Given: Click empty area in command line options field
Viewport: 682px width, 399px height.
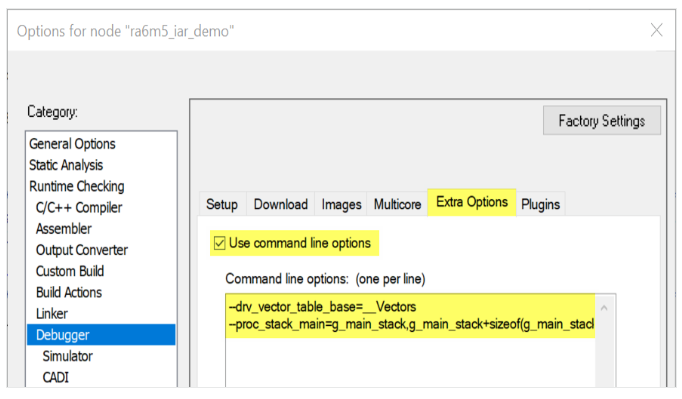Looking at the screenshot, I should (x=410, y=362).
